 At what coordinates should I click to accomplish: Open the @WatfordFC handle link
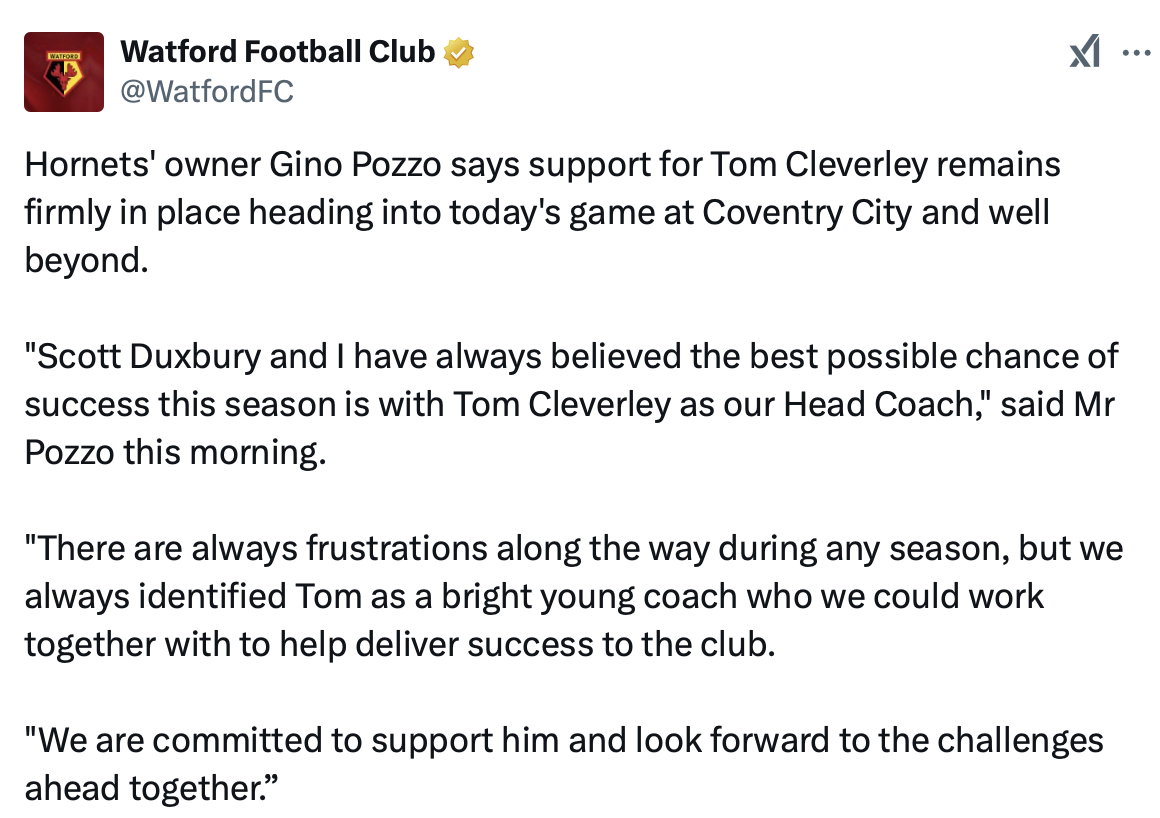tap(207, 91)
